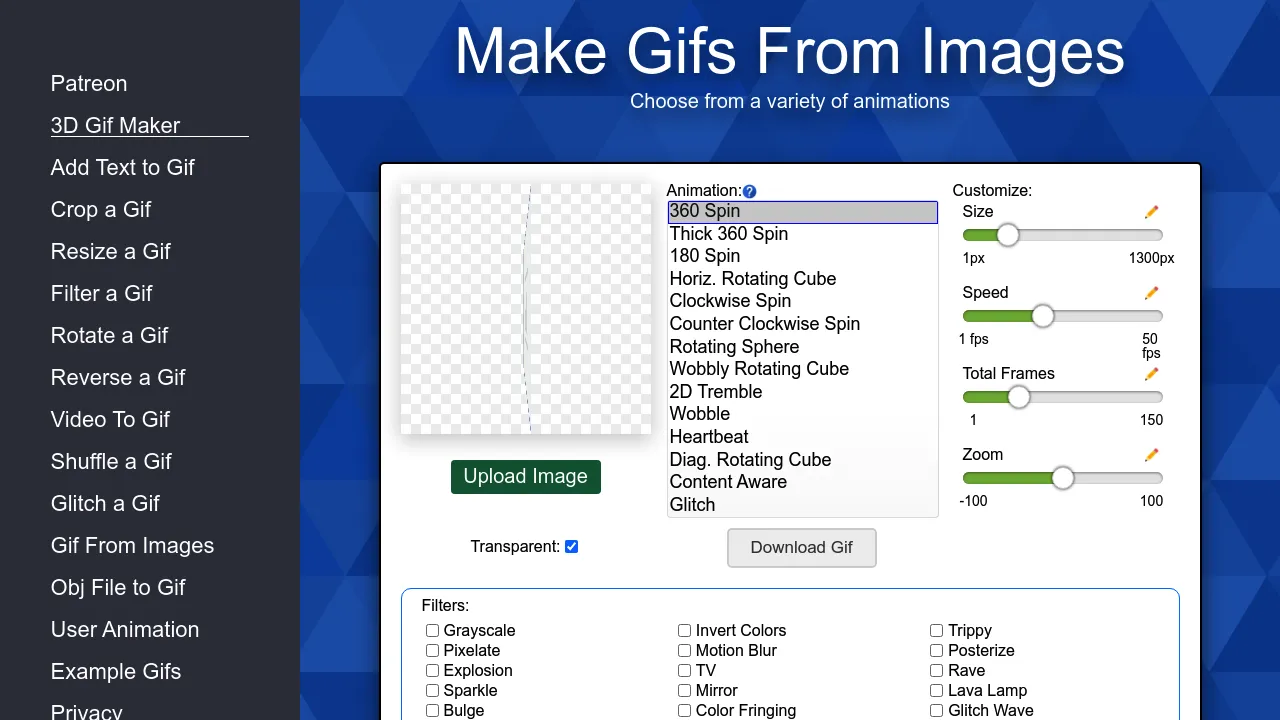Image resolution: width=1280 pixels, height=720 pixels.
Task: Open the Animation help question mark
Action: click(749, 191)
